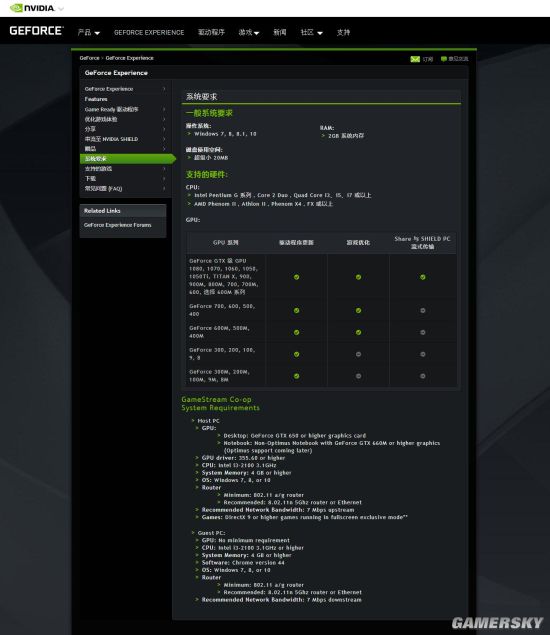Click the 订阅 envelope icon
Image resolution: width=550 pixels, height=635 pixels.
tap(415, 59)
